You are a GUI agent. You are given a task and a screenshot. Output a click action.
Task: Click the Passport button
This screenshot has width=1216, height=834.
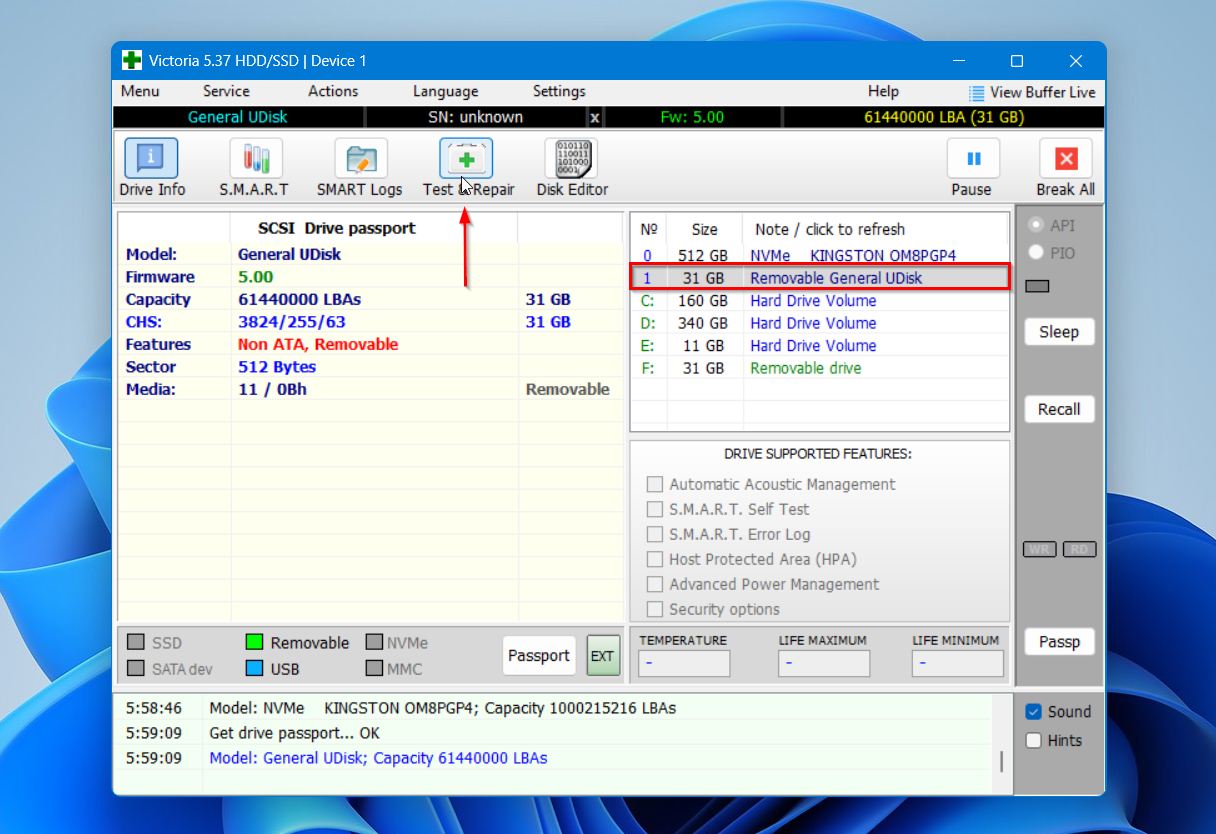539,656
